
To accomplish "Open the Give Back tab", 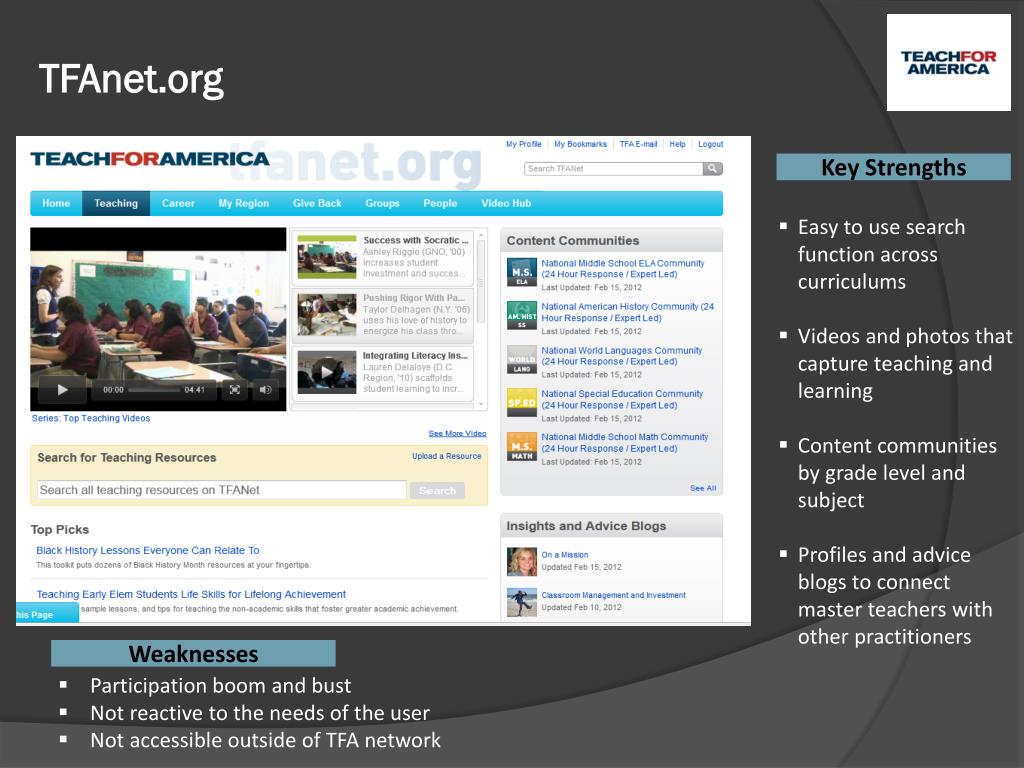I will [317, 203].
